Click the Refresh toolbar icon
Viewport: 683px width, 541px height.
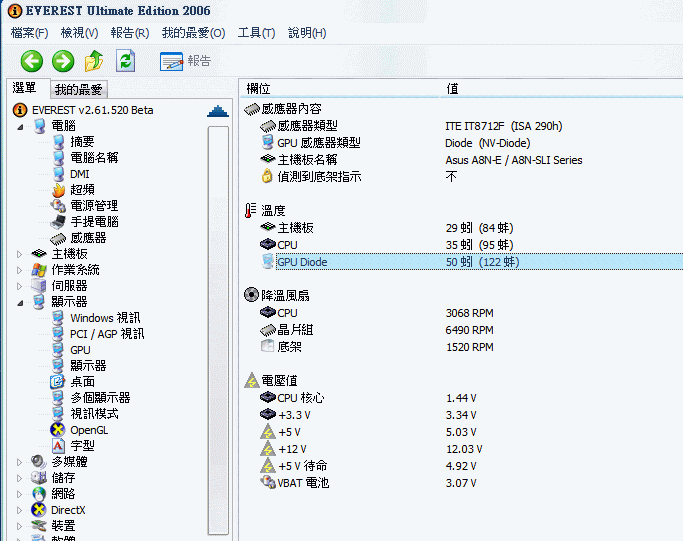[125, 61]
